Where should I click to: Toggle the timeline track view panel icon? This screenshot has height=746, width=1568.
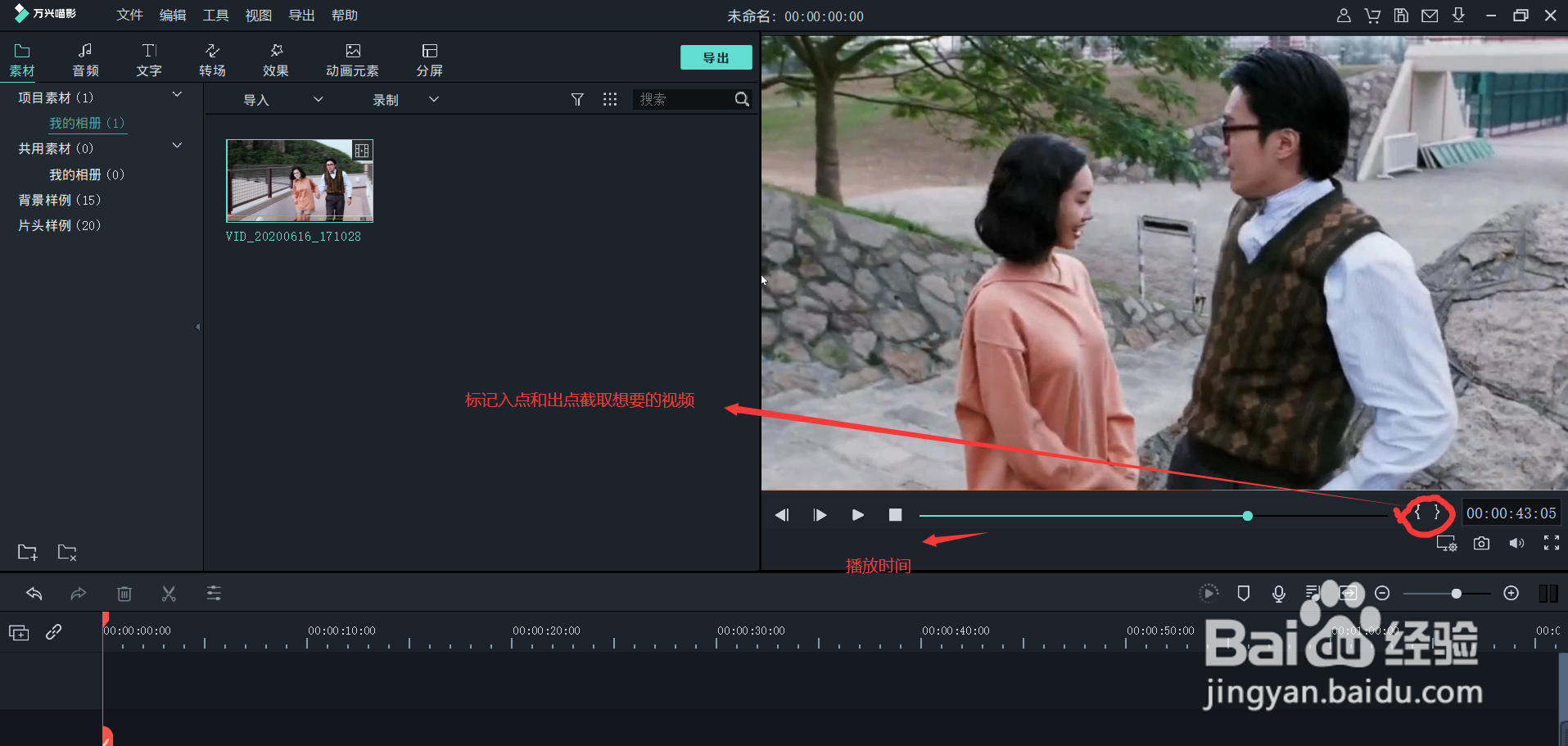1548,594
